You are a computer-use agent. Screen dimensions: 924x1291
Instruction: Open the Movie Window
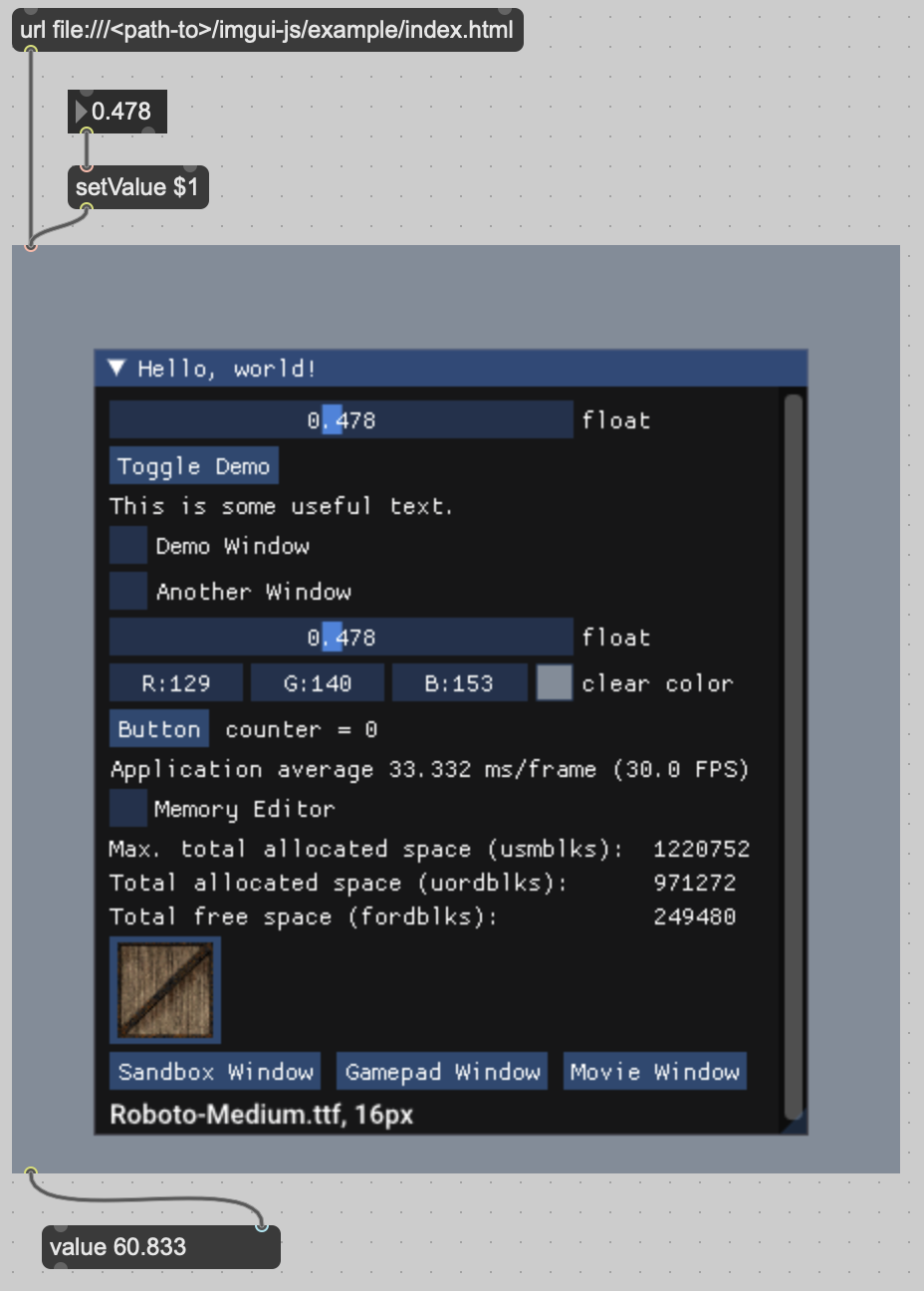(x=655, y=1072)
